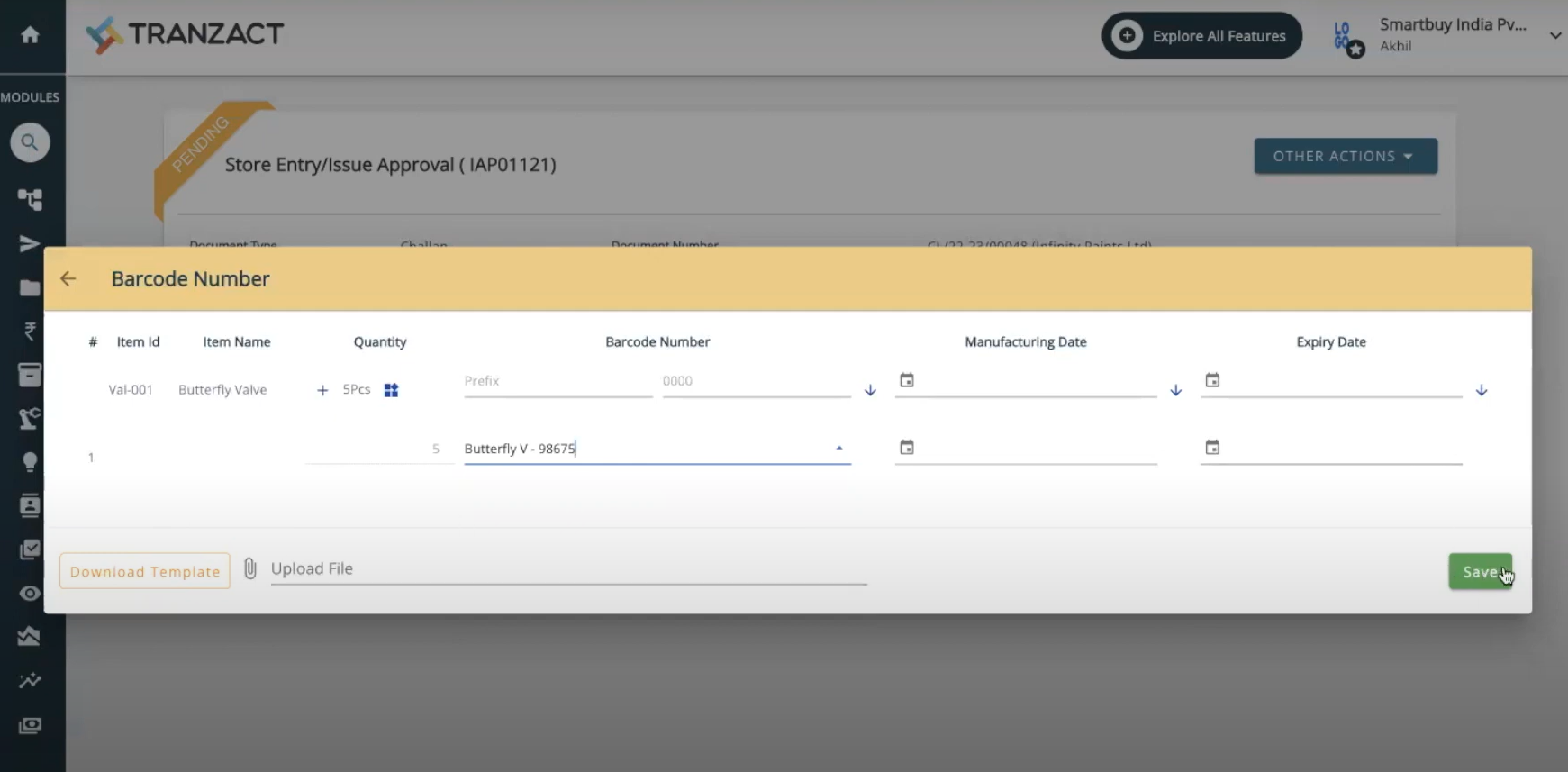Open calendar for row 1 Expiry Date
1568x772 pixels.
[1212, 448]
